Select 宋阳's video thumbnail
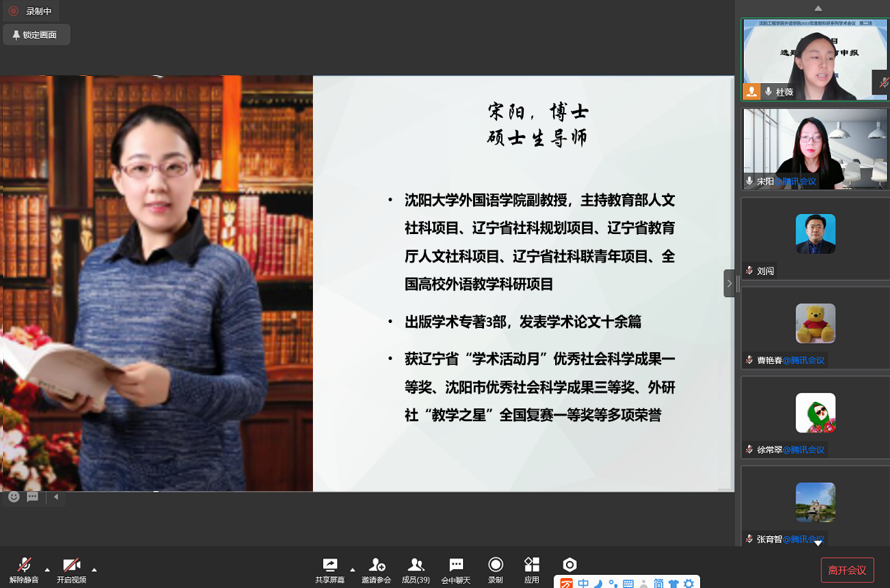 (x=814, y=148)
